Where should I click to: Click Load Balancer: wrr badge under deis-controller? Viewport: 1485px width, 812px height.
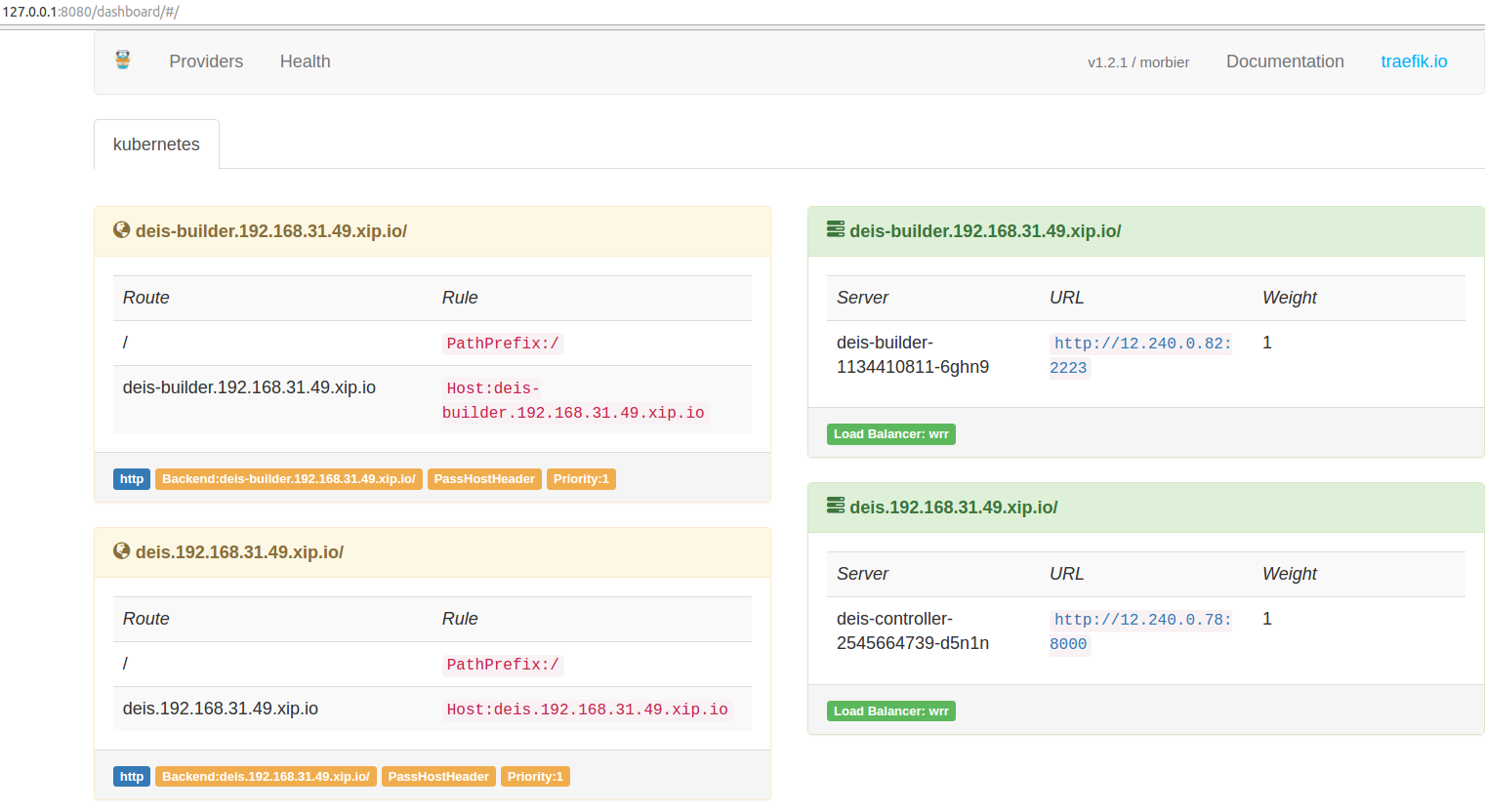890,711
